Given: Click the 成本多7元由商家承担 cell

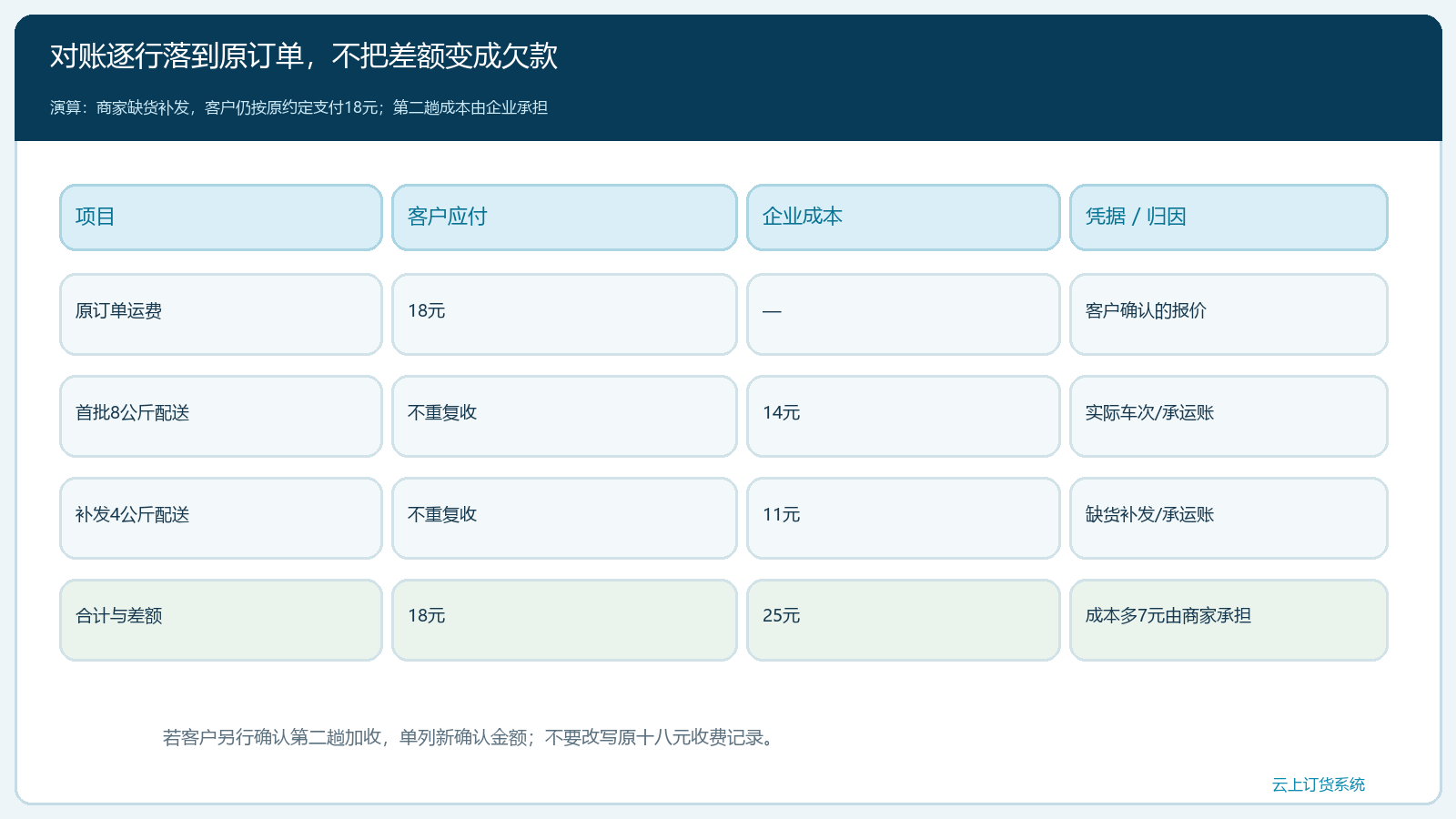Looking at the screenshot, I should pos(1228,620).
